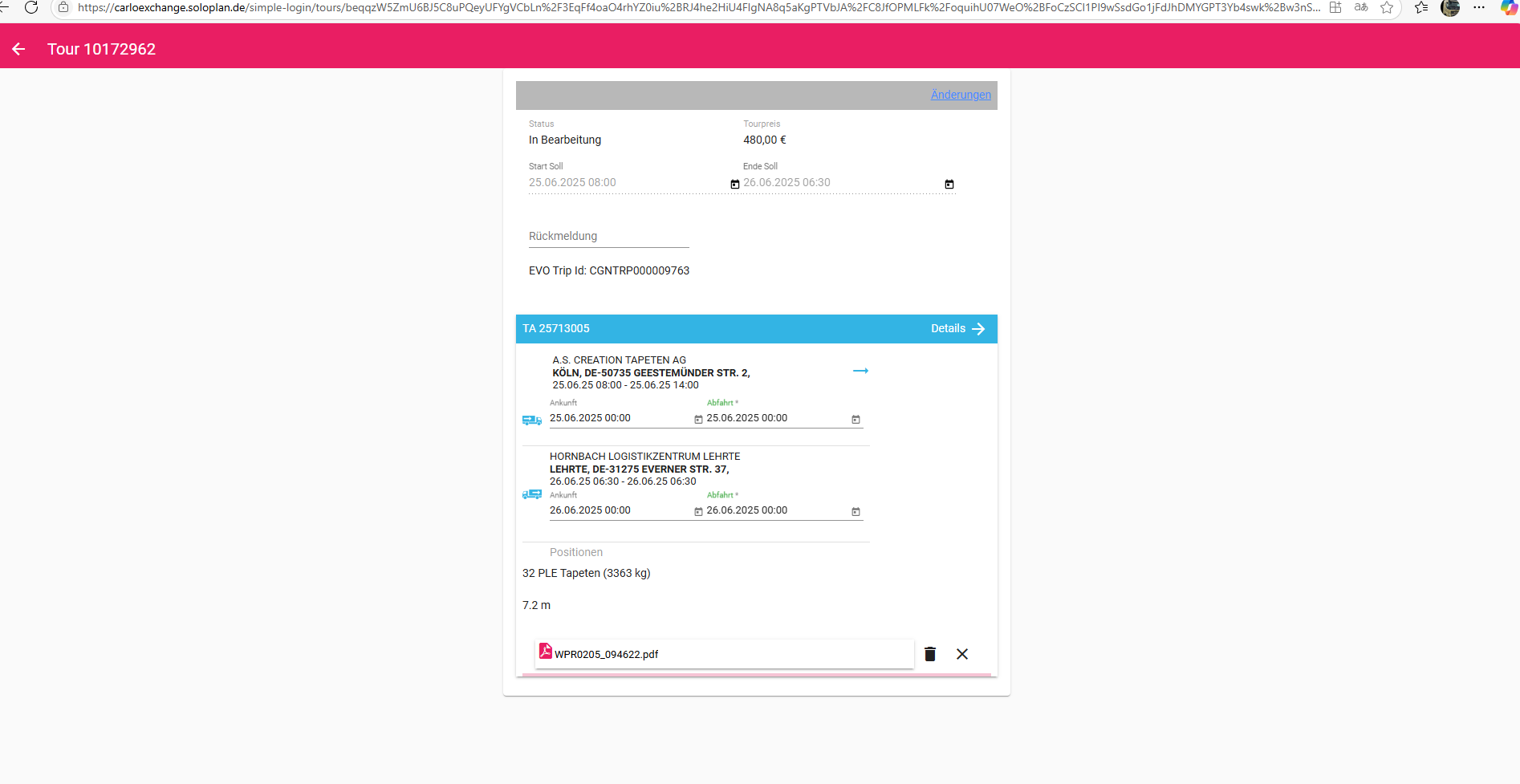Click the browser apps grid icon
This screenshot has width=1520, height=784.
[x=1335, y=7]
